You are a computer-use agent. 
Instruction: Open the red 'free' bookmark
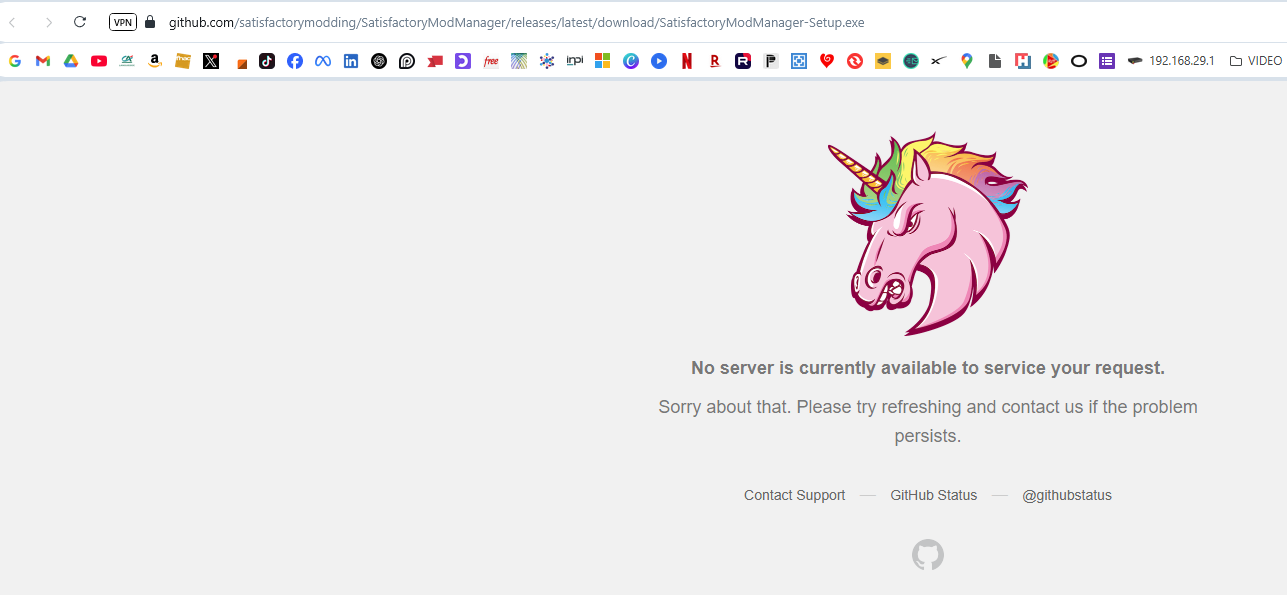pos(491,61)
